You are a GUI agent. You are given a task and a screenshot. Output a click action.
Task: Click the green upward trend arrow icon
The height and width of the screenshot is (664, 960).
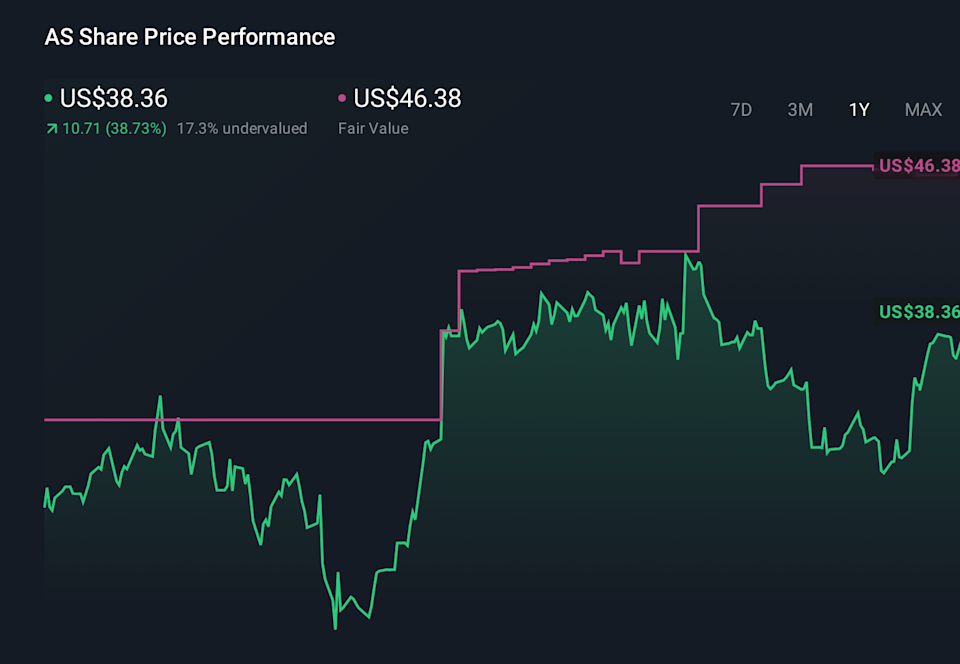50,129
